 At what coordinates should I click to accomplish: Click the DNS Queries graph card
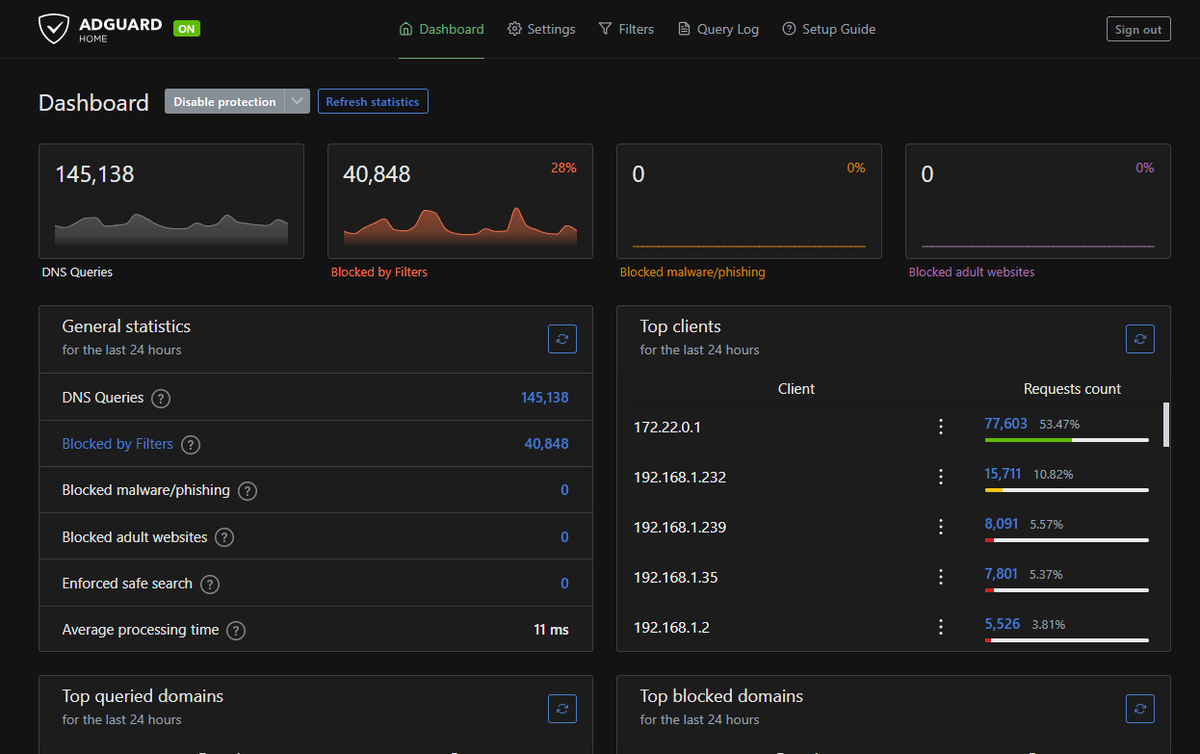tap(171, 201)
